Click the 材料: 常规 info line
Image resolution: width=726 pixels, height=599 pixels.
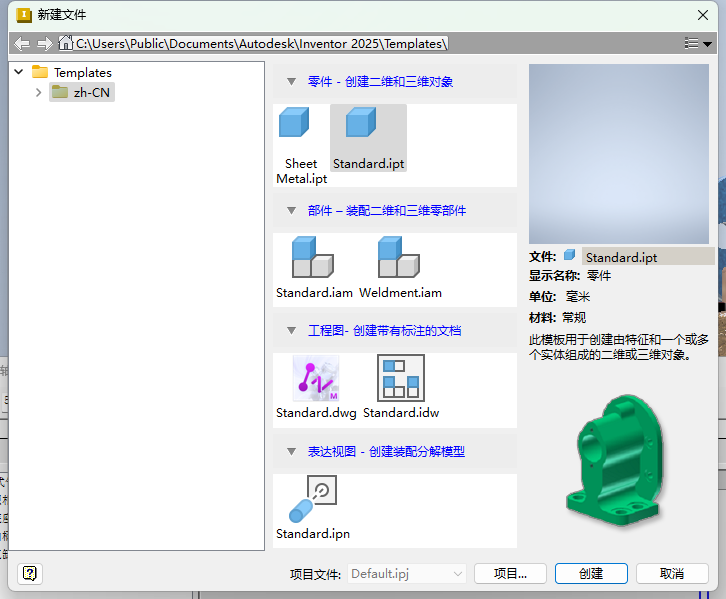click(557, 318)
